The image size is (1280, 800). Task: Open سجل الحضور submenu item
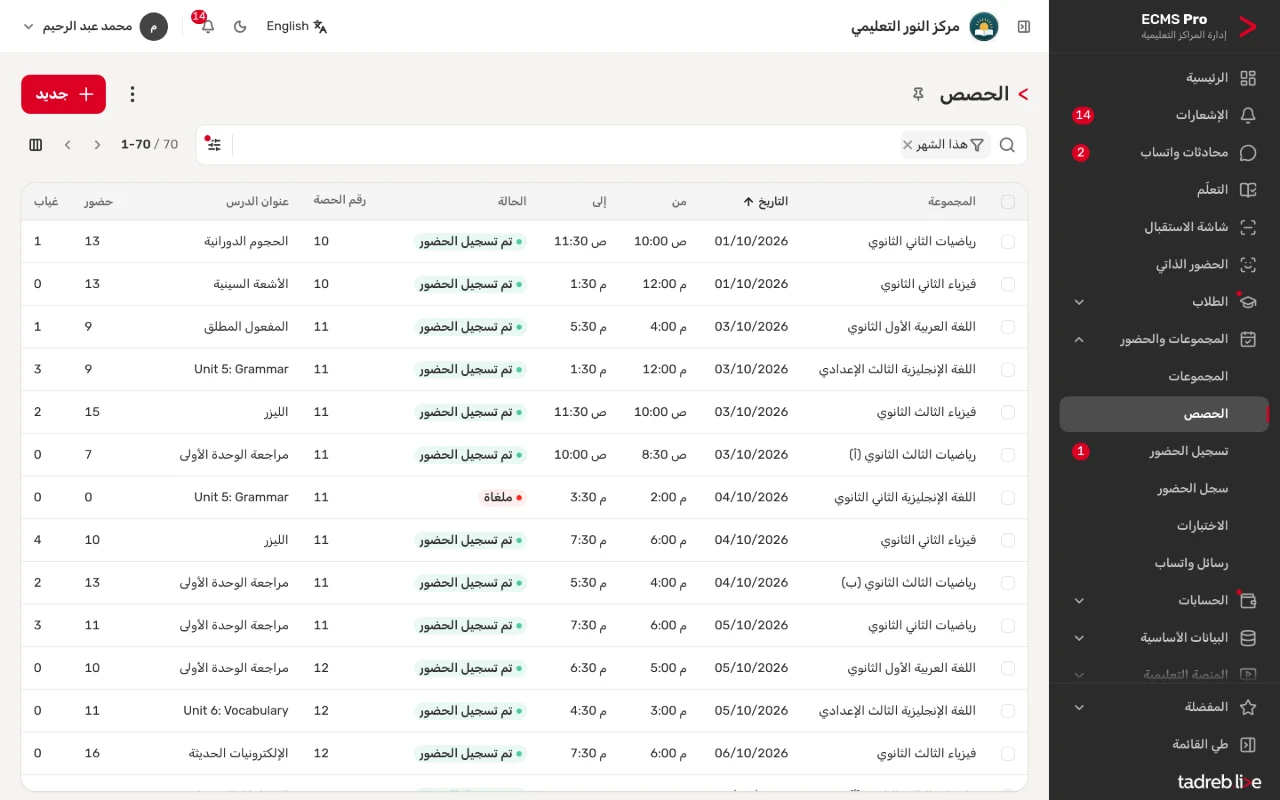[1164, 489]
